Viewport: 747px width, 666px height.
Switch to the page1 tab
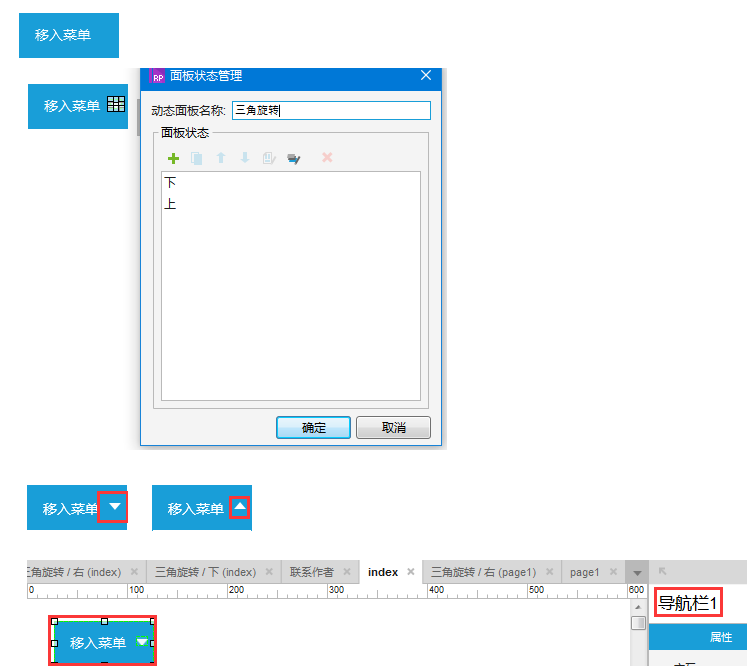point(584,572)
